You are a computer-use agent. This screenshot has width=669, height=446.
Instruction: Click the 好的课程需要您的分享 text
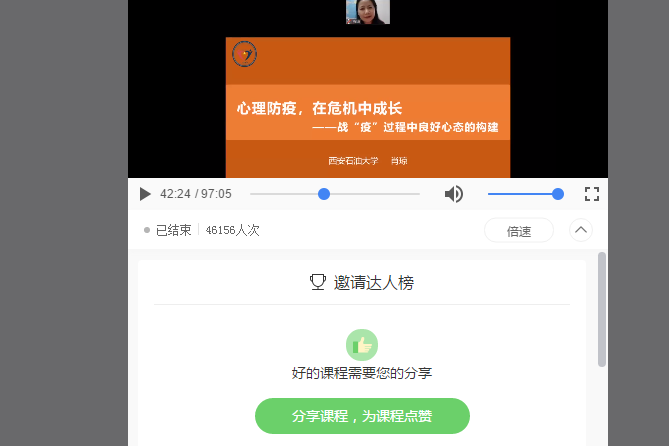362,373
